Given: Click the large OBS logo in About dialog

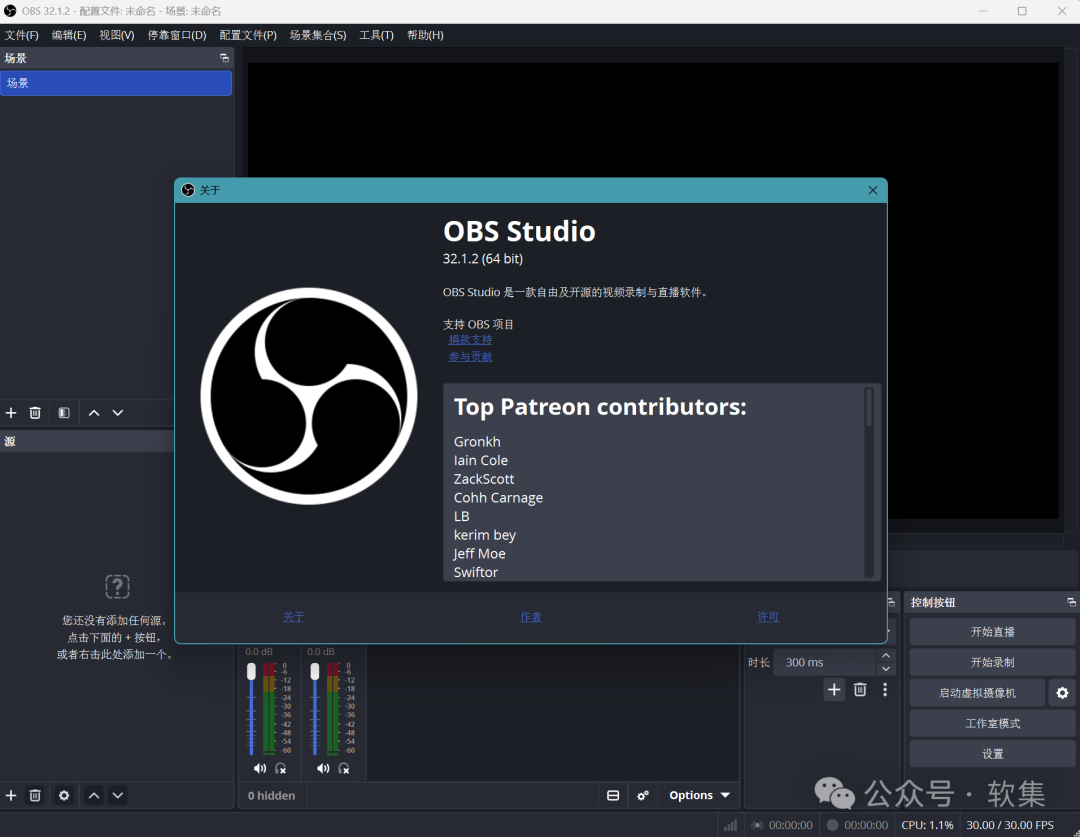Looking at the screenshot, I should [309, 396].
